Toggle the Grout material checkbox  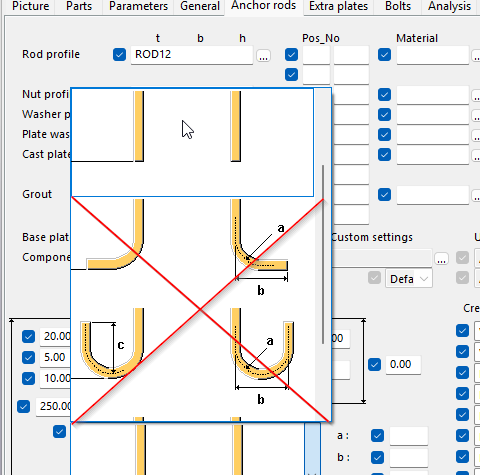pyautogui.click(x=384, y=195)
